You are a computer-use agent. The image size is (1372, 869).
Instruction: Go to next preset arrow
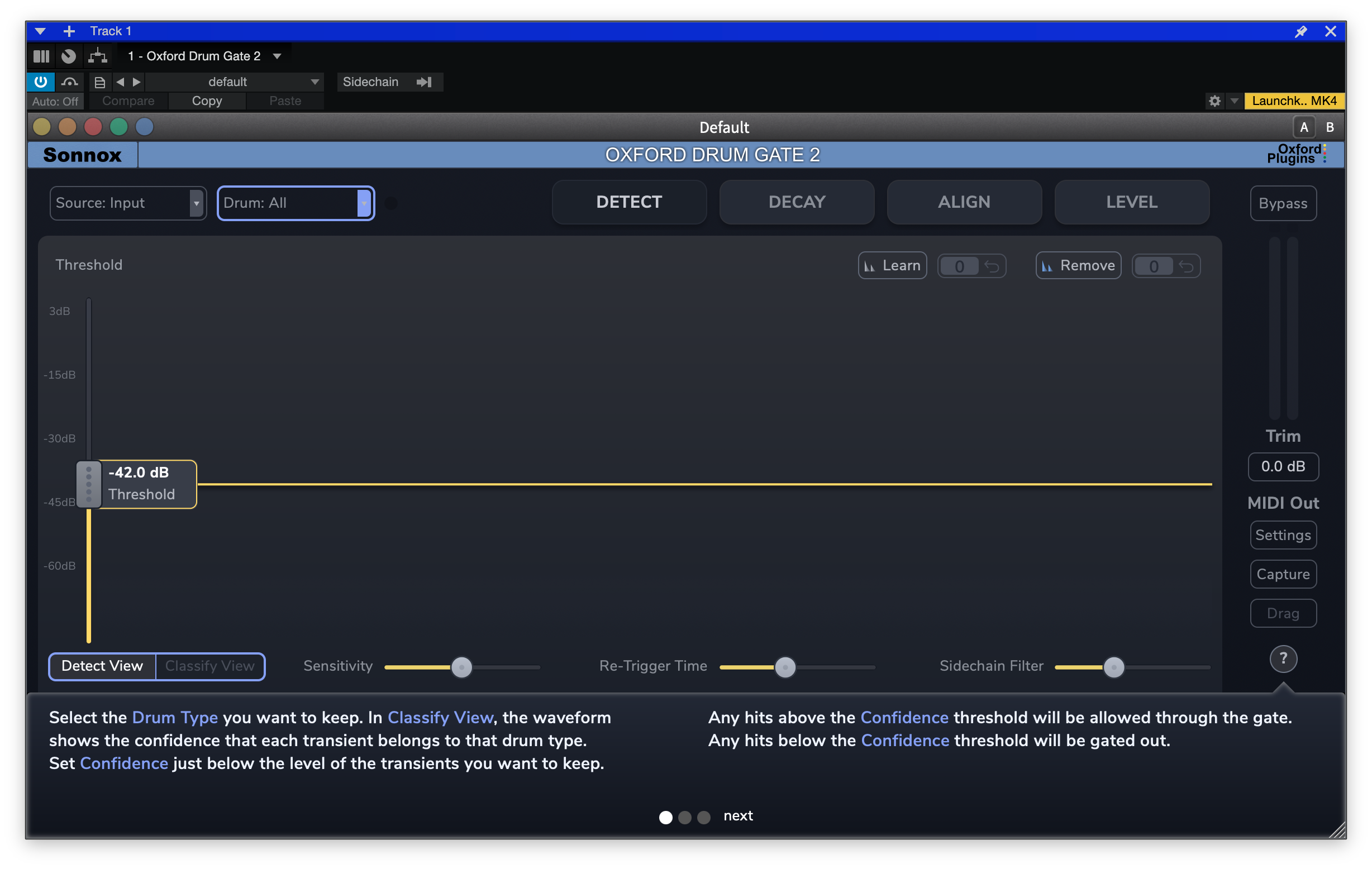tap(137, 82)
